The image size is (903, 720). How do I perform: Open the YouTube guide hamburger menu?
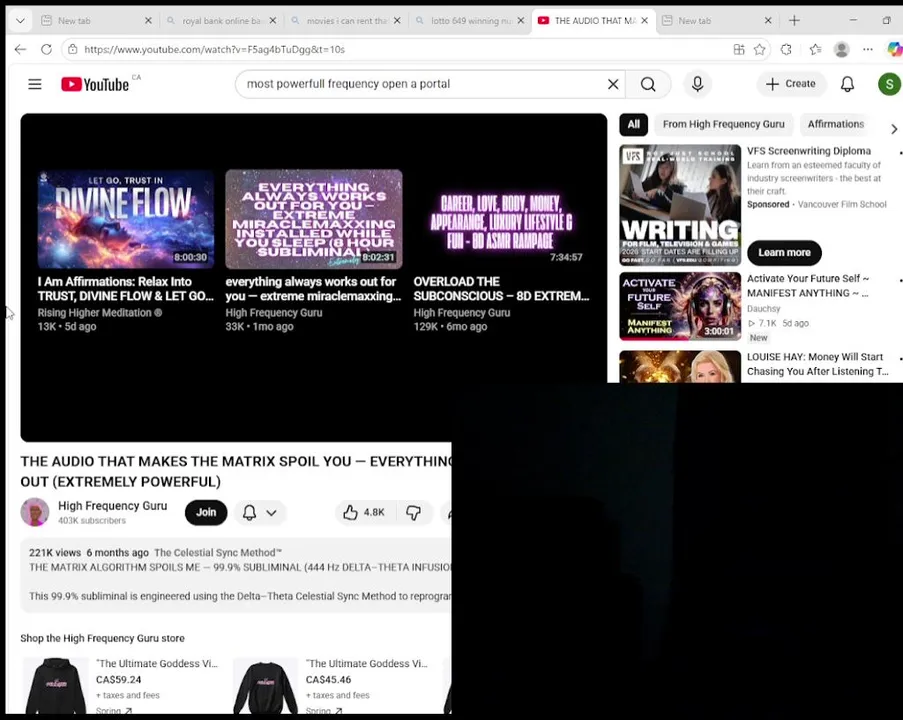(35, 84)
